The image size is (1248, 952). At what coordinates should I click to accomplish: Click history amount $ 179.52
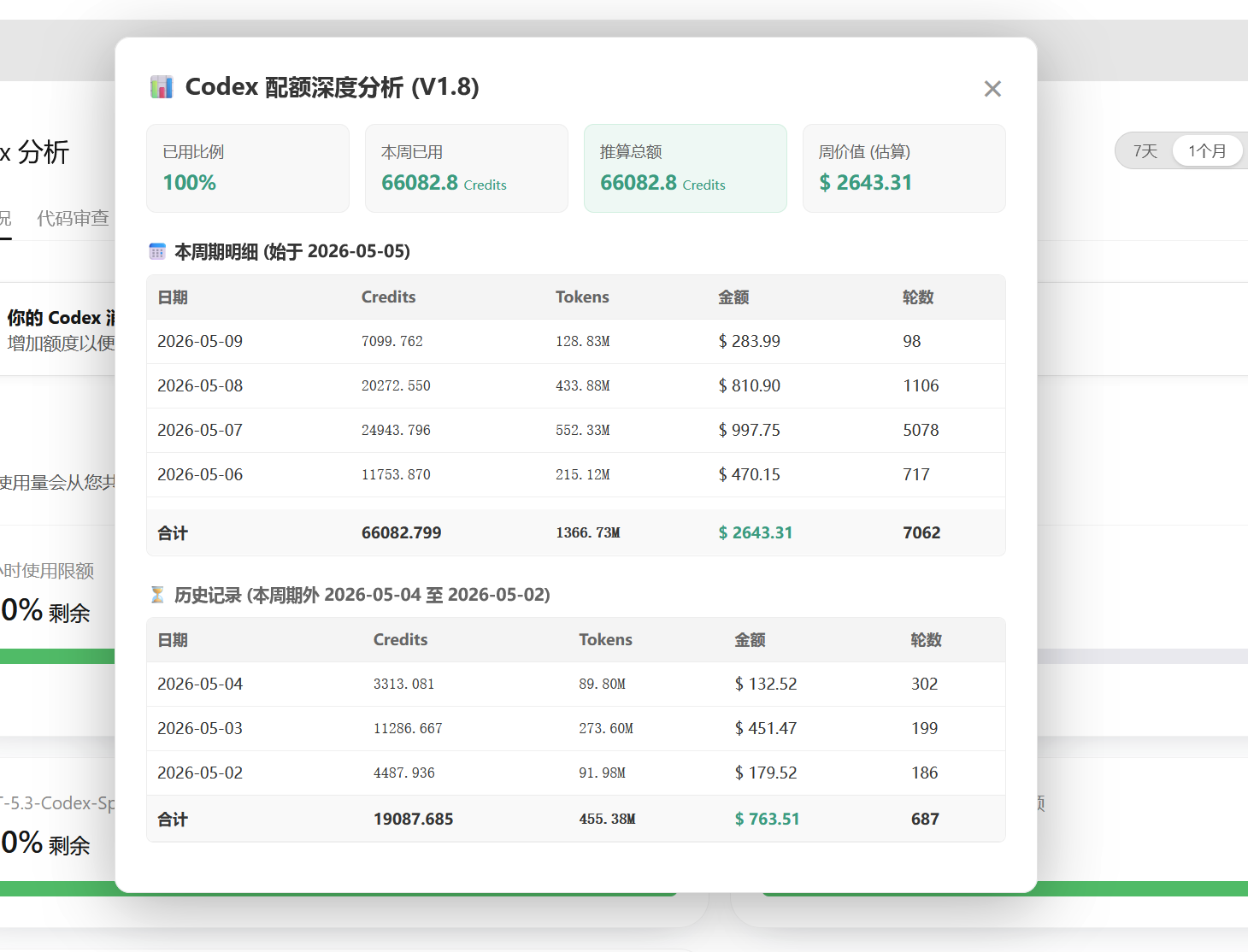pos(766,773)
